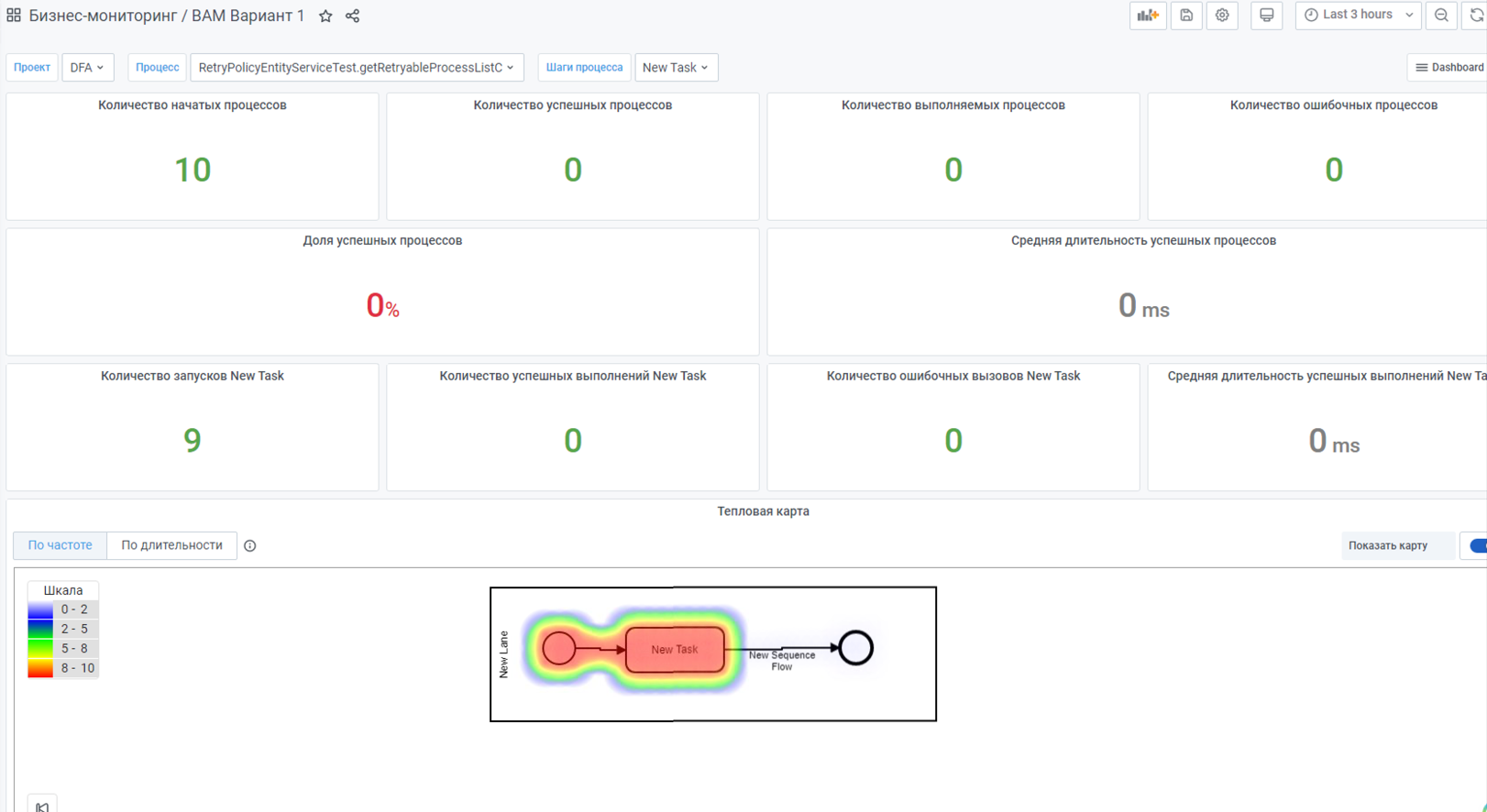Cycle view mode with monitor icon
Image resolution: width=1487 pixels, height=812 pixels.
(x=1266, y=16)
